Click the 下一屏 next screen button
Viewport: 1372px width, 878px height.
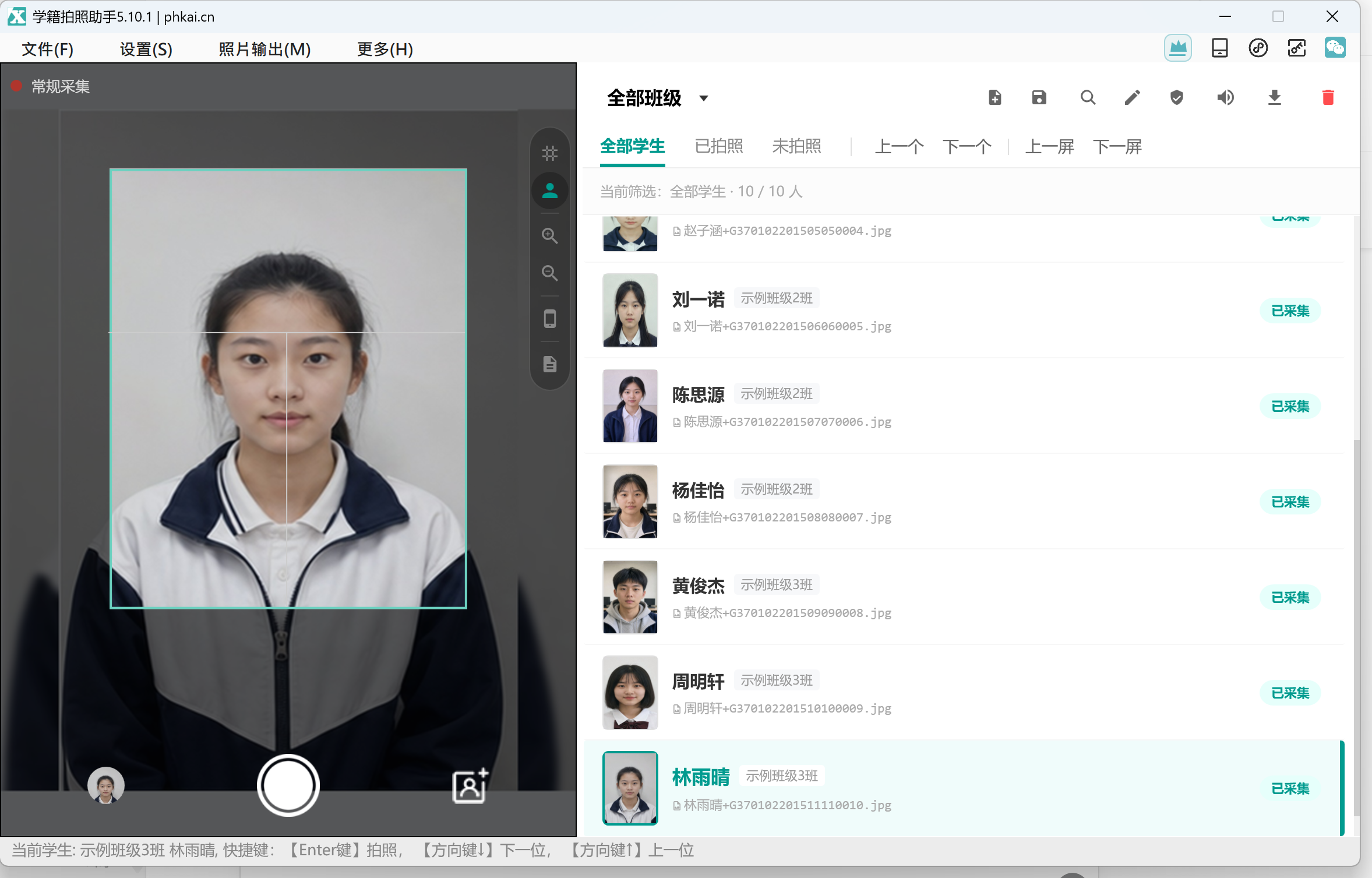click(1117, 146)
